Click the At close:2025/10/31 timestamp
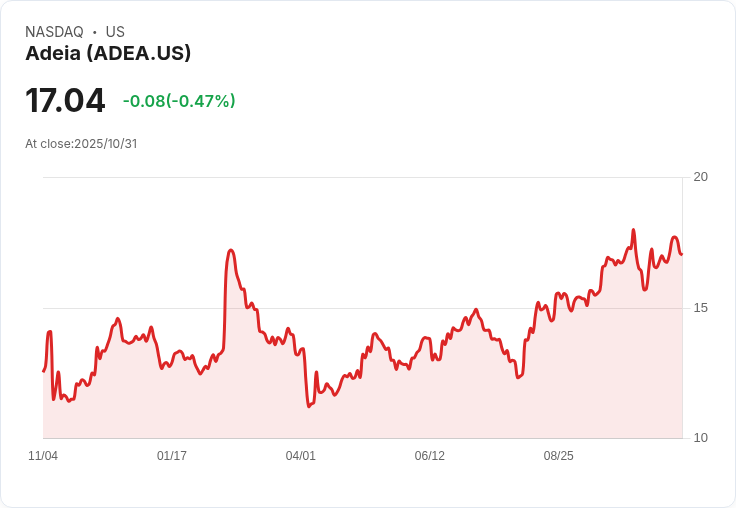 81,144
